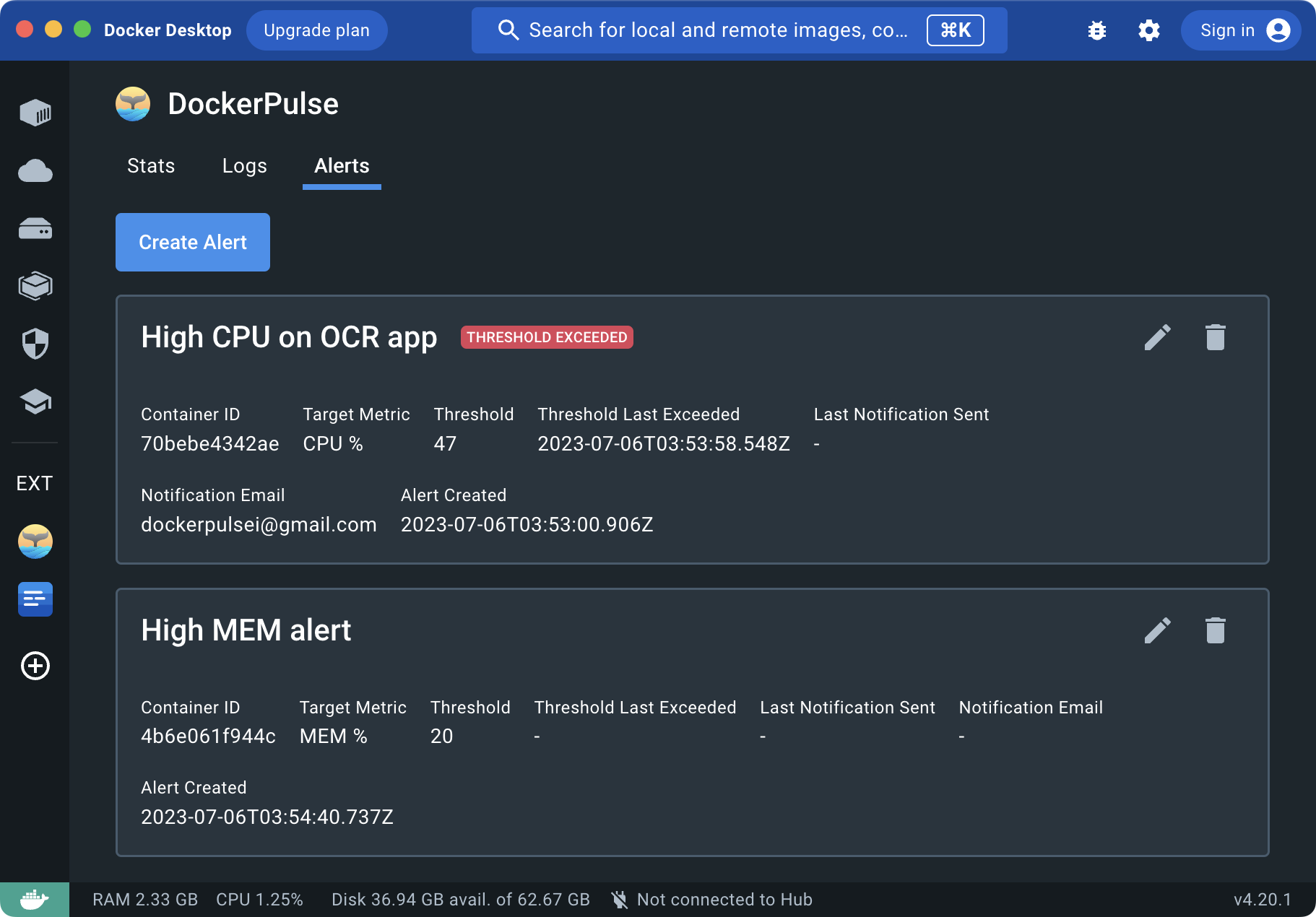The image size is (1316, 917).
Task: Click the not connected plug icon in status bar
Action: coord(620,900)
